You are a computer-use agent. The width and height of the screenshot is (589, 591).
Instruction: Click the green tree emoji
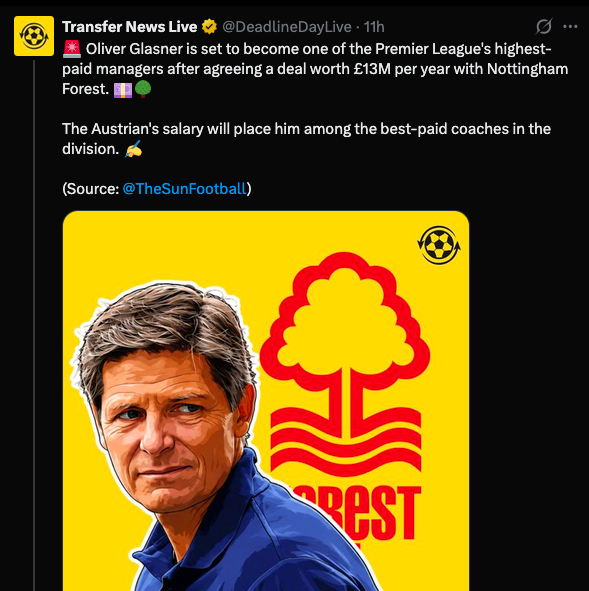(143, 89)
